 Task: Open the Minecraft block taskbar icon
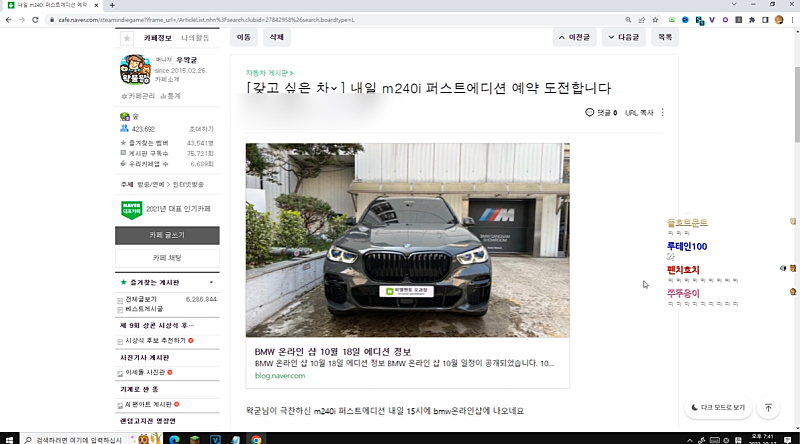194,439
